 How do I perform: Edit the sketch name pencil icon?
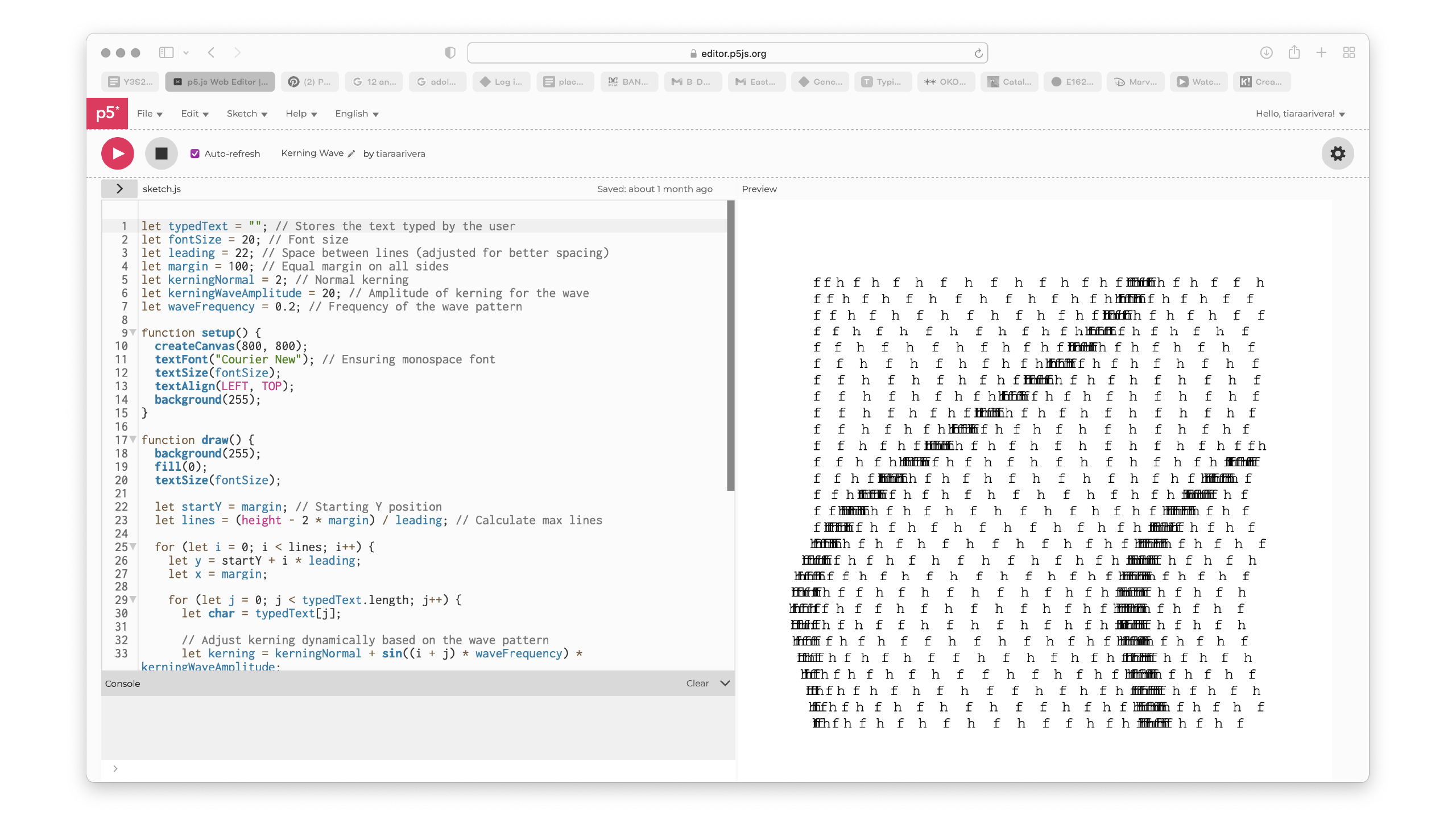pos(351,154)
